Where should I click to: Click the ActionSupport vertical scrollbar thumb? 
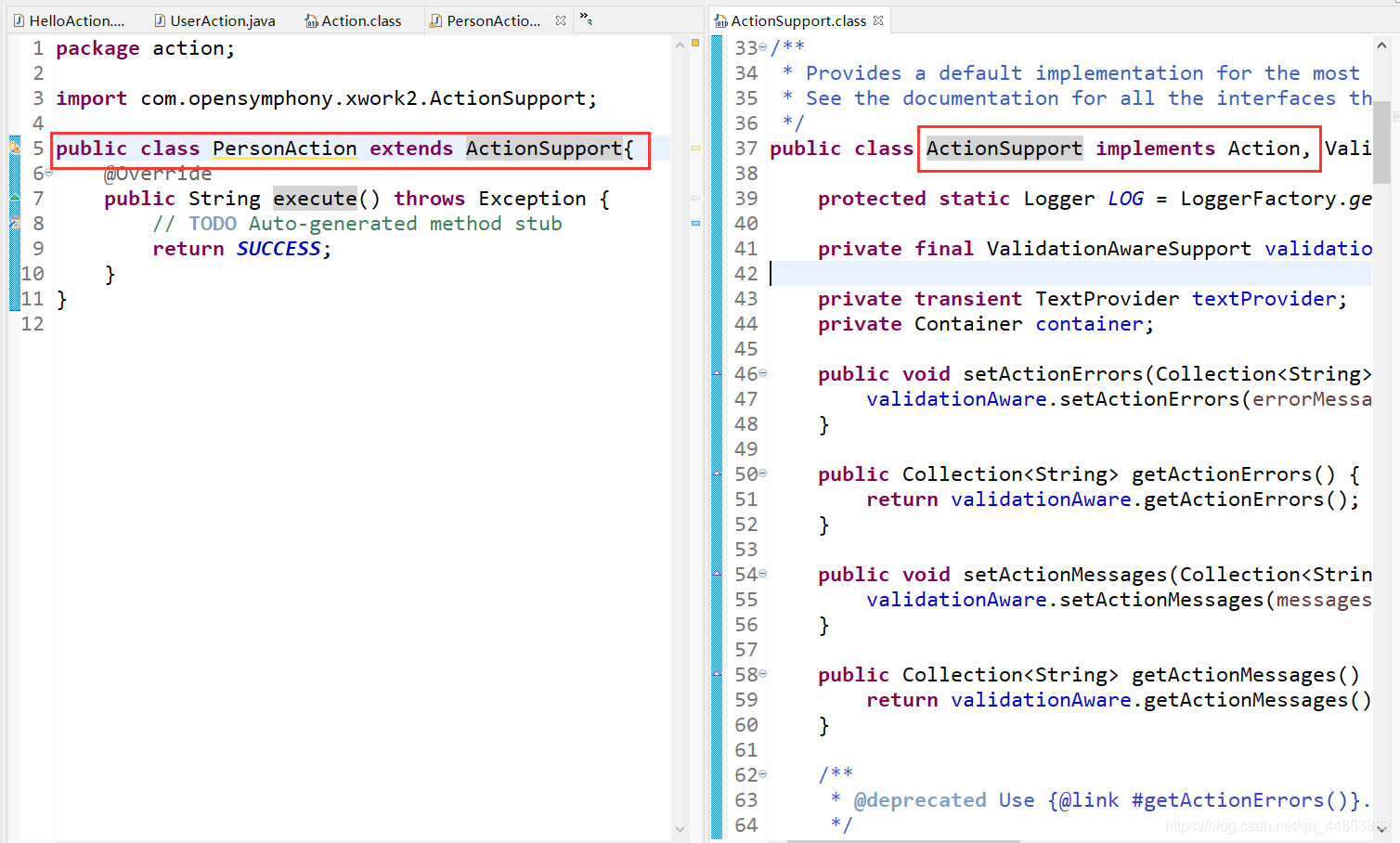pyautogui.click(x=1381, y=141)
